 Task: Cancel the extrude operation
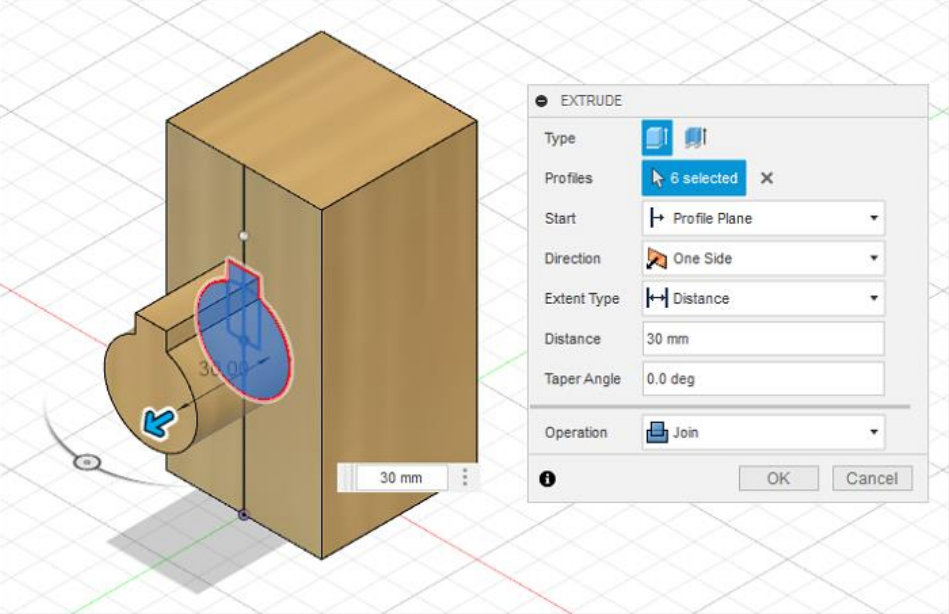(x=871, y=478)
